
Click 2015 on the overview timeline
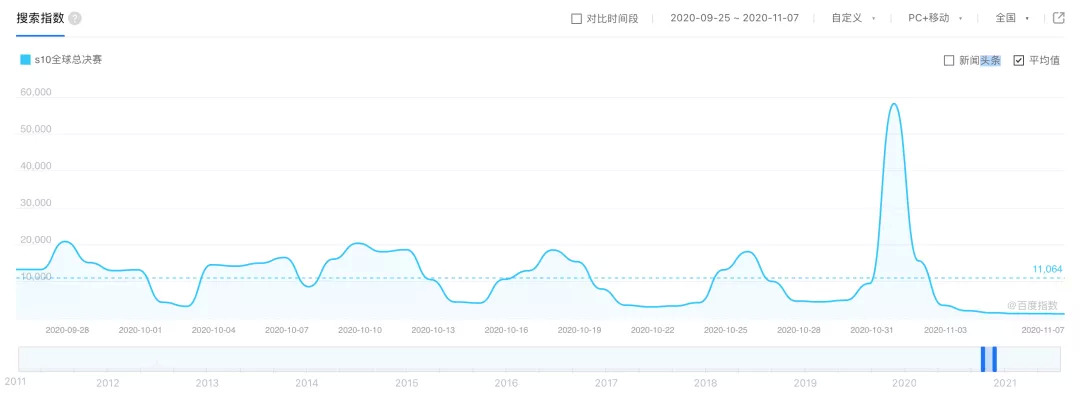(x=406, y=383)
